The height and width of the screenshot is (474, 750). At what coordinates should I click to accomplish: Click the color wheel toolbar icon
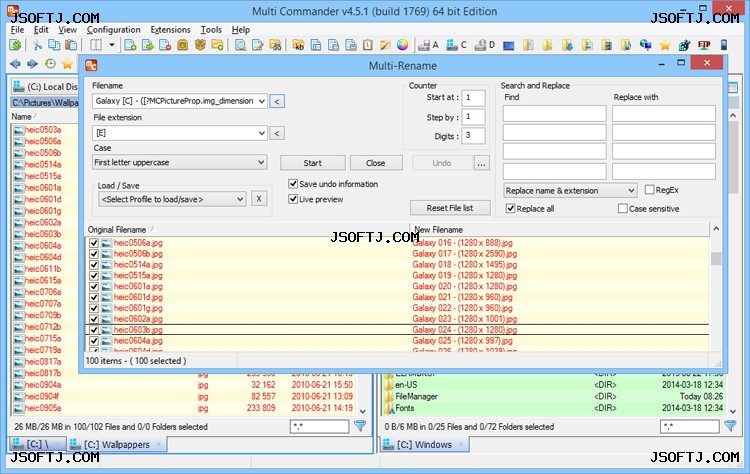403,45
